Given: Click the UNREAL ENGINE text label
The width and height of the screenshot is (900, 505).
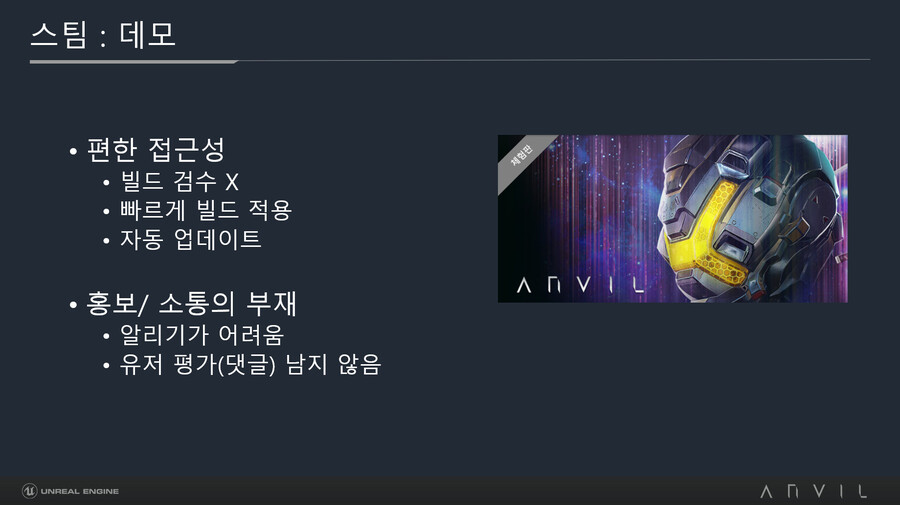Looking at the screenshot, I should click(80, 491).
